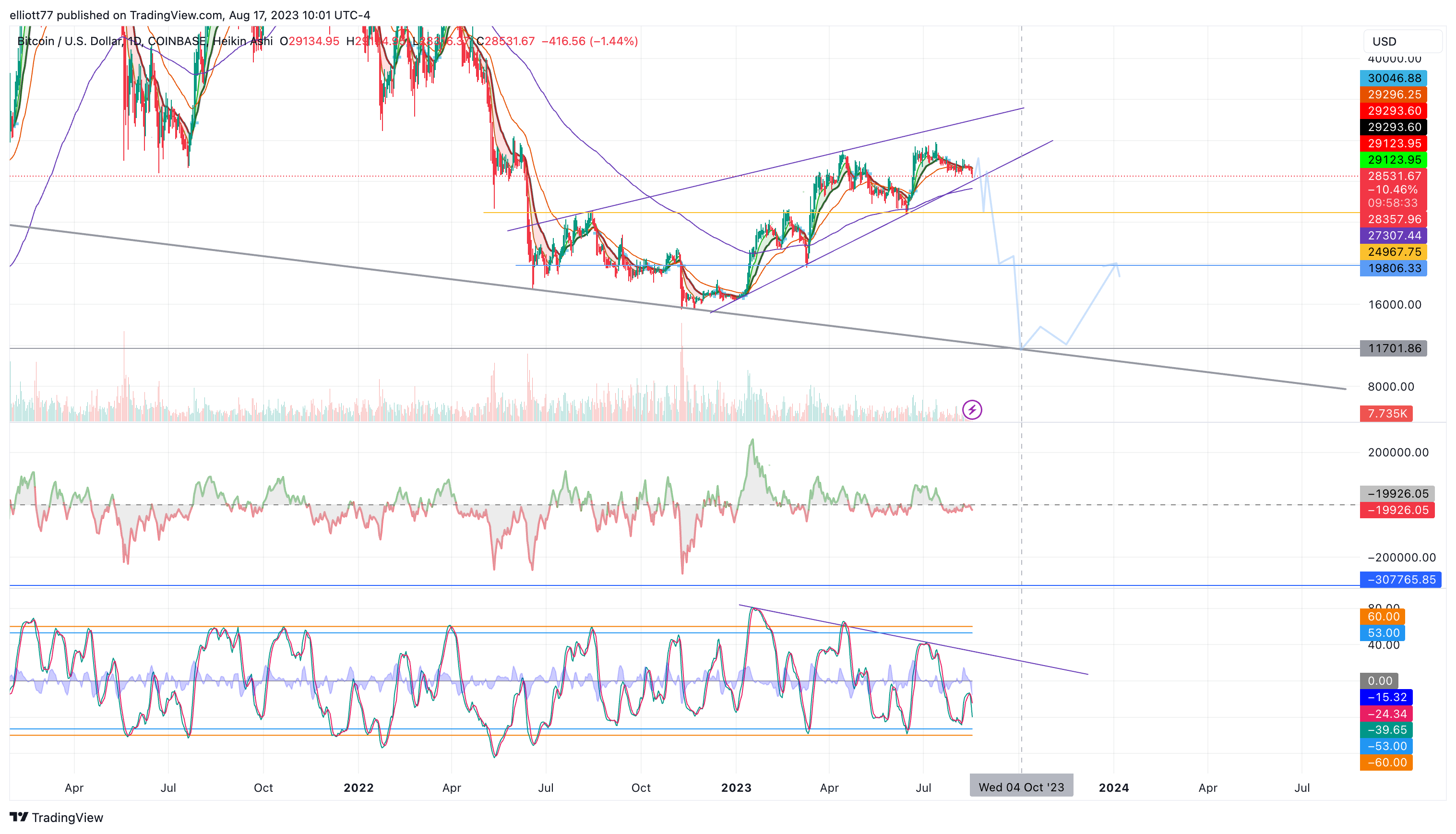Click the open price value O29134.95
This screenshot has height=834, width=1456.
coord(310,41)
